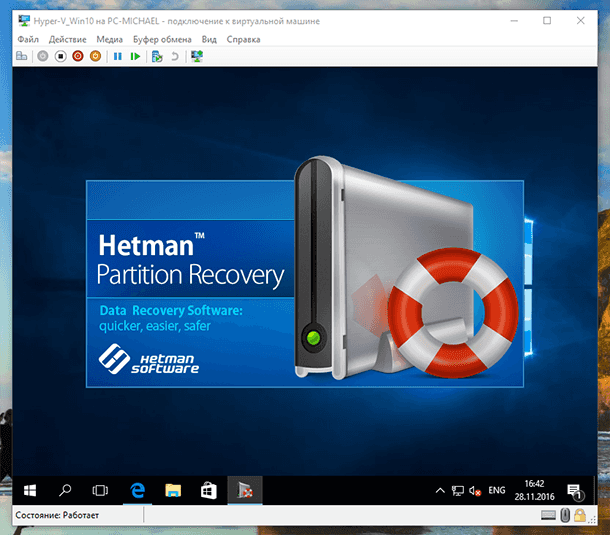The height and width of the screenshot is (535, 610).
Task: Open Task View on guest taskbar
Action: tap(100, 490)
